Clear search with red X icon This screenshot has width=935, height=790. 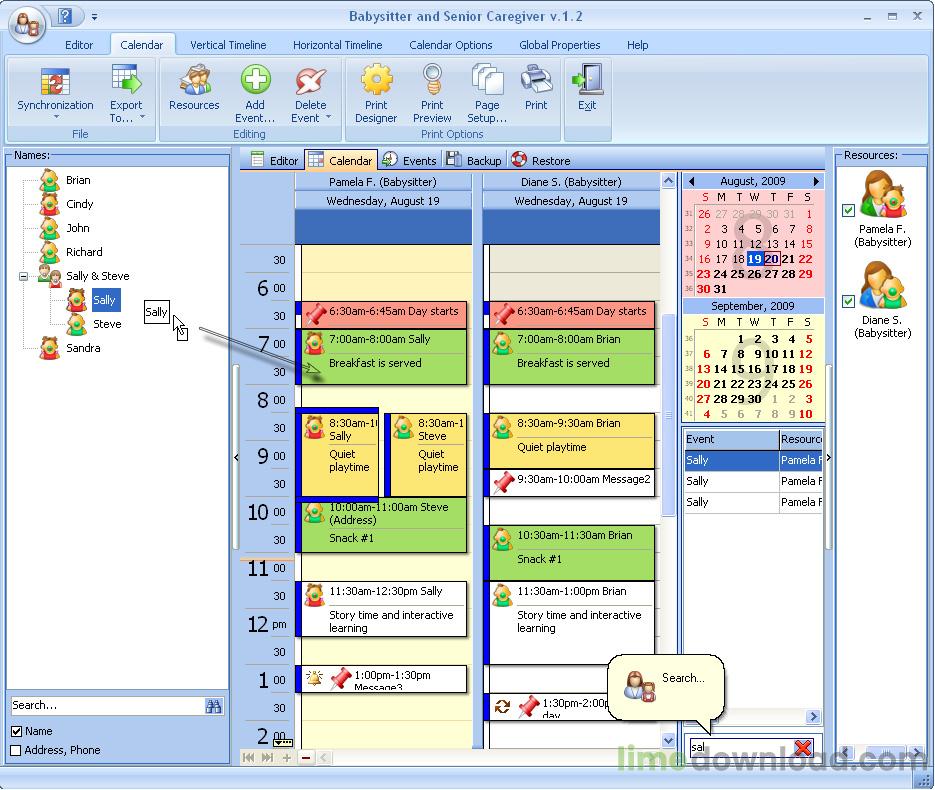(803, 748)
